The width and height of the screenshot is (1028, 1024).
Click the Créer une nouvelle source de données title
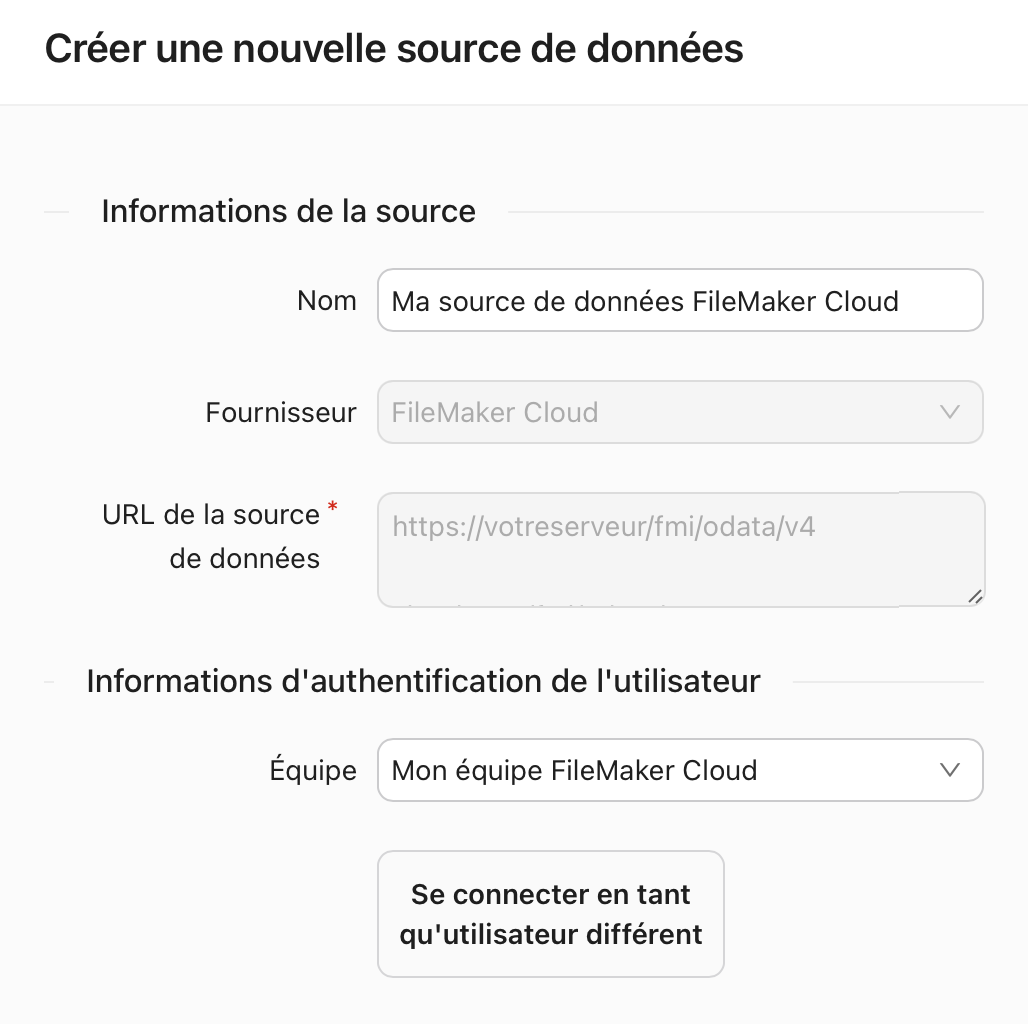coord(396,48)
